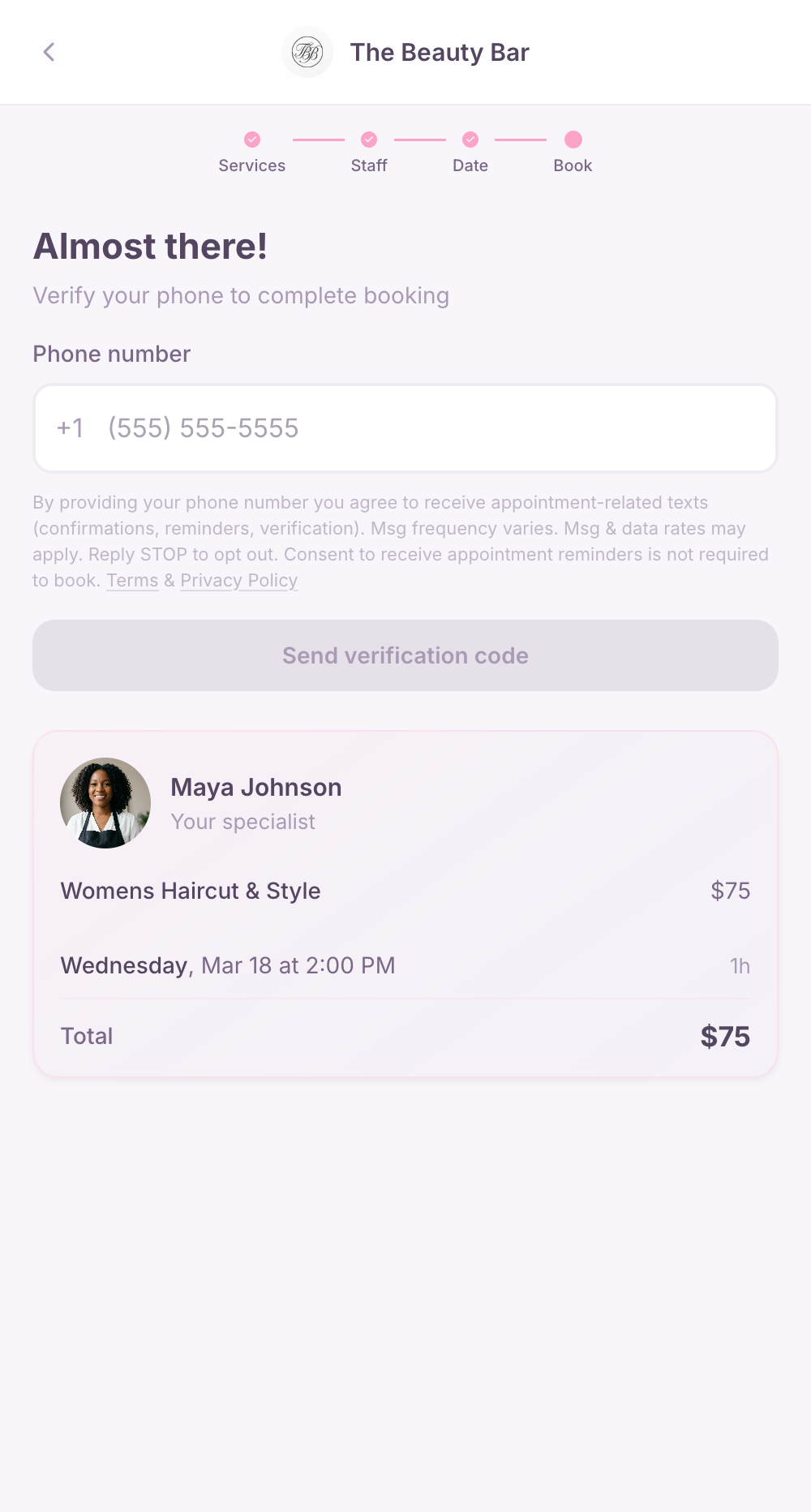Click the phone number input field

tap(405, 428)
